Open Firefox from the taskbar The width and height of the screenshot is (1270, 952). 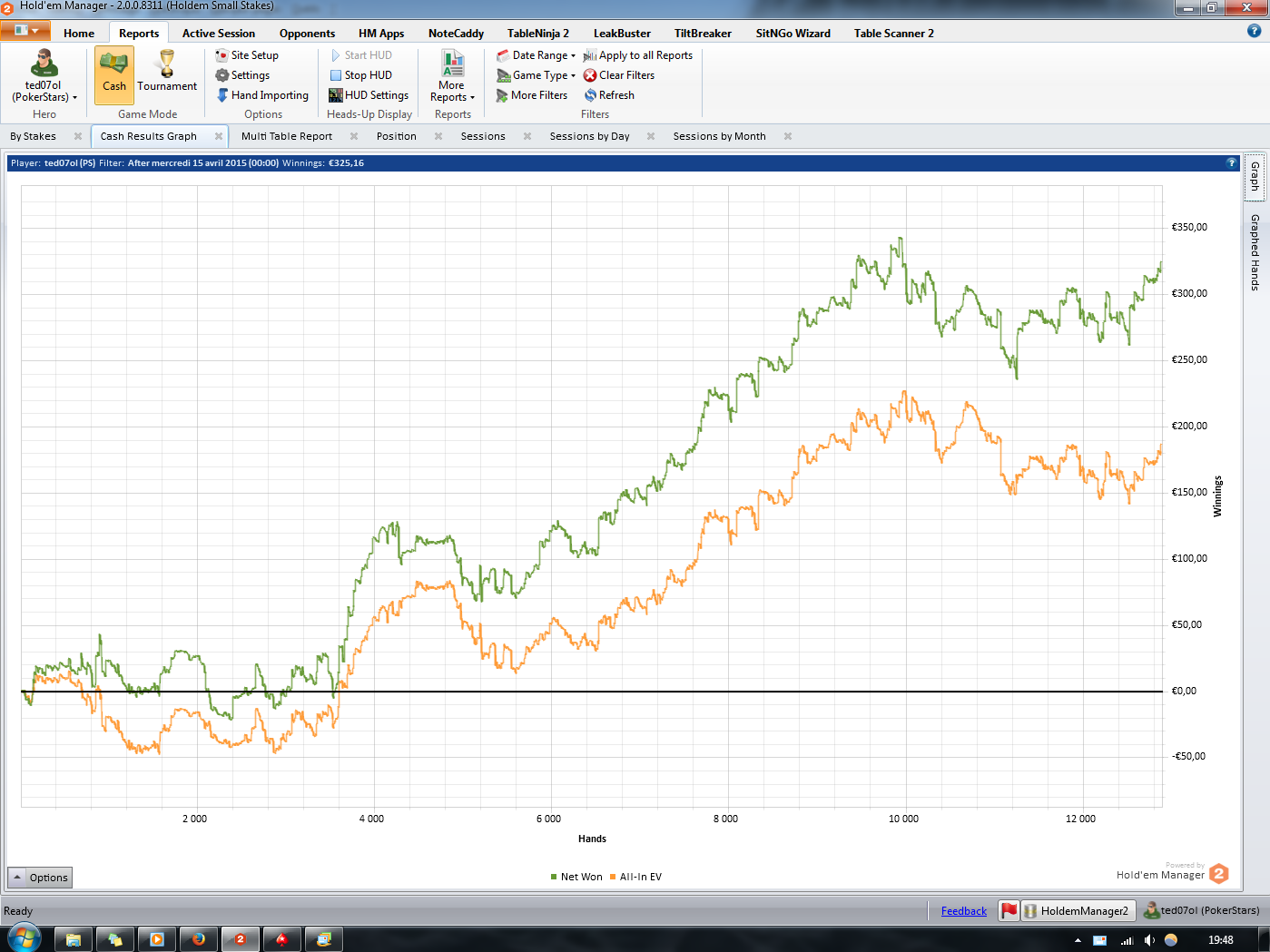199,939
